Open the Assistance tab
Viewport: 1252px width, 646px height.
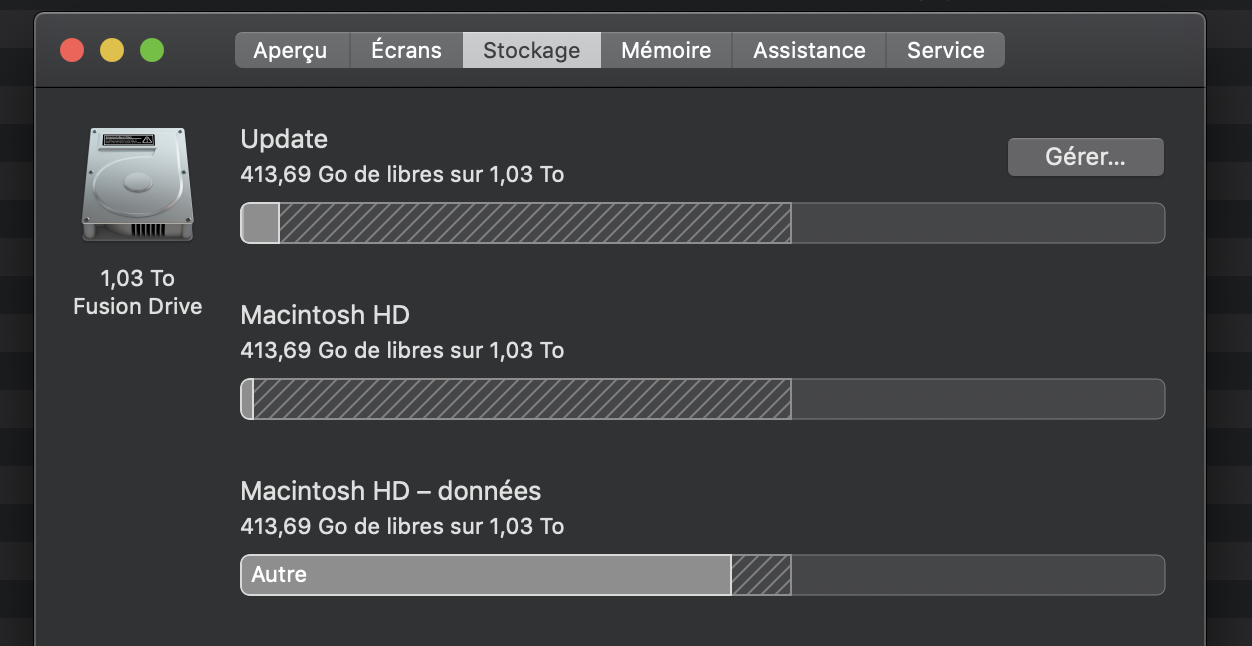tap(809, 50)
